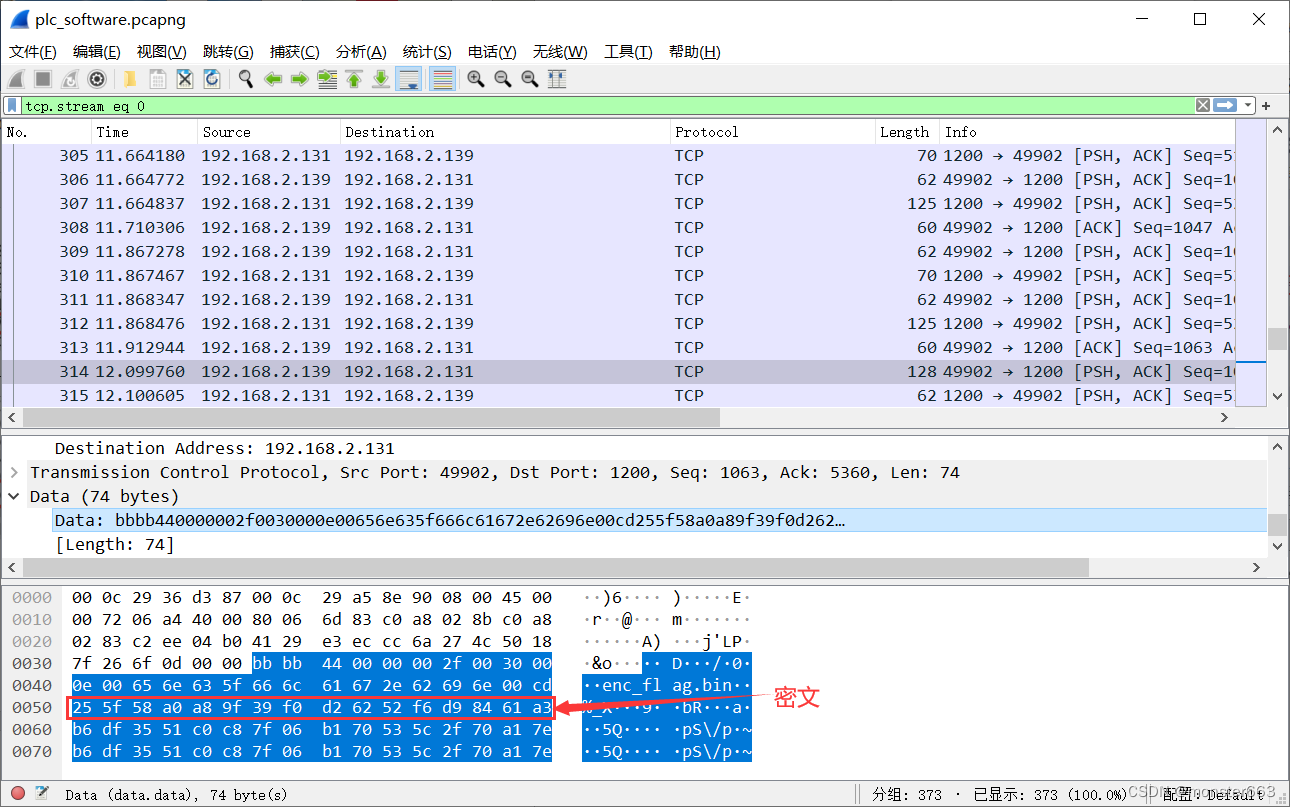This screenshot has height=807, width=1290.
Task: Restart the current capture
Action: coord(70,79)
